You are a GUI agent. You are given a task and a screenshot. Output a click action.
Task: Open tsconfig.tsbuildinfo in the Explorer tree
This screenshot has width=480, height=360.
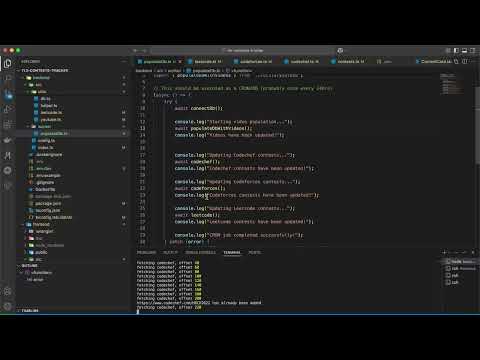point(53,217)
